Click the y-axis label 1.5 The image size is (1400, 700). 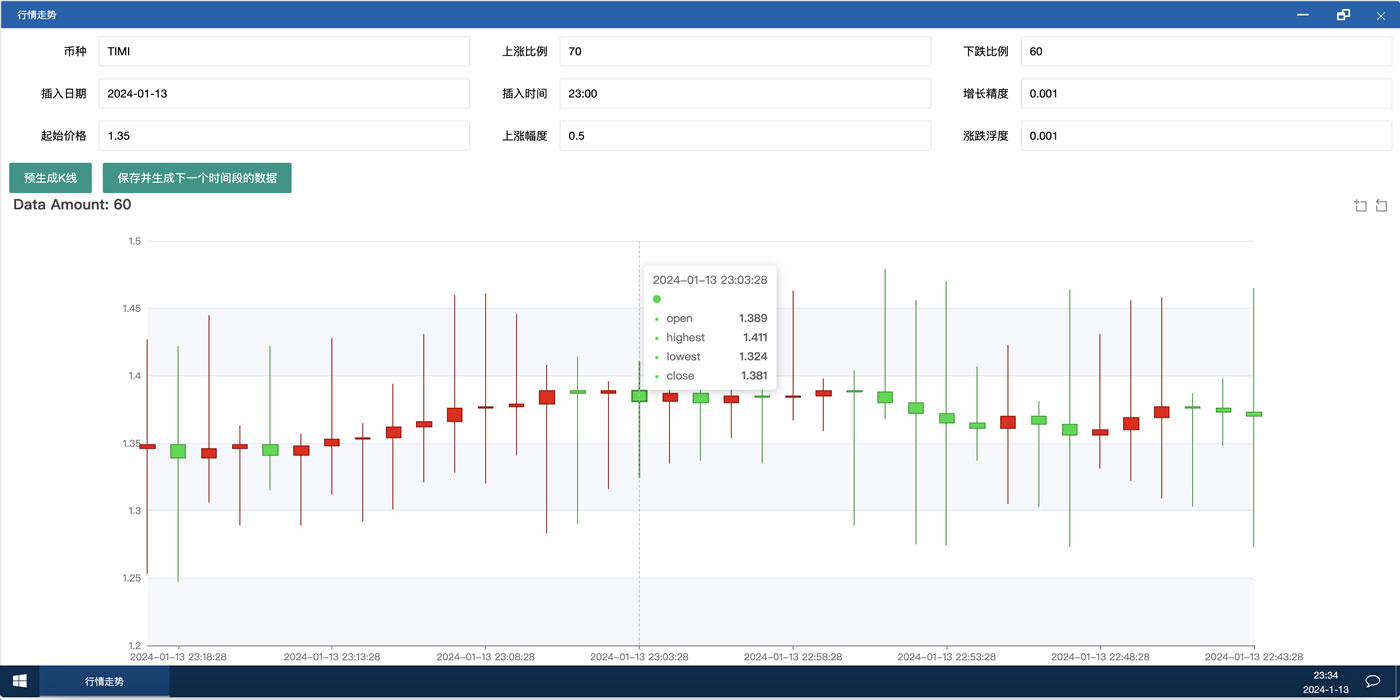coord(135,241)
